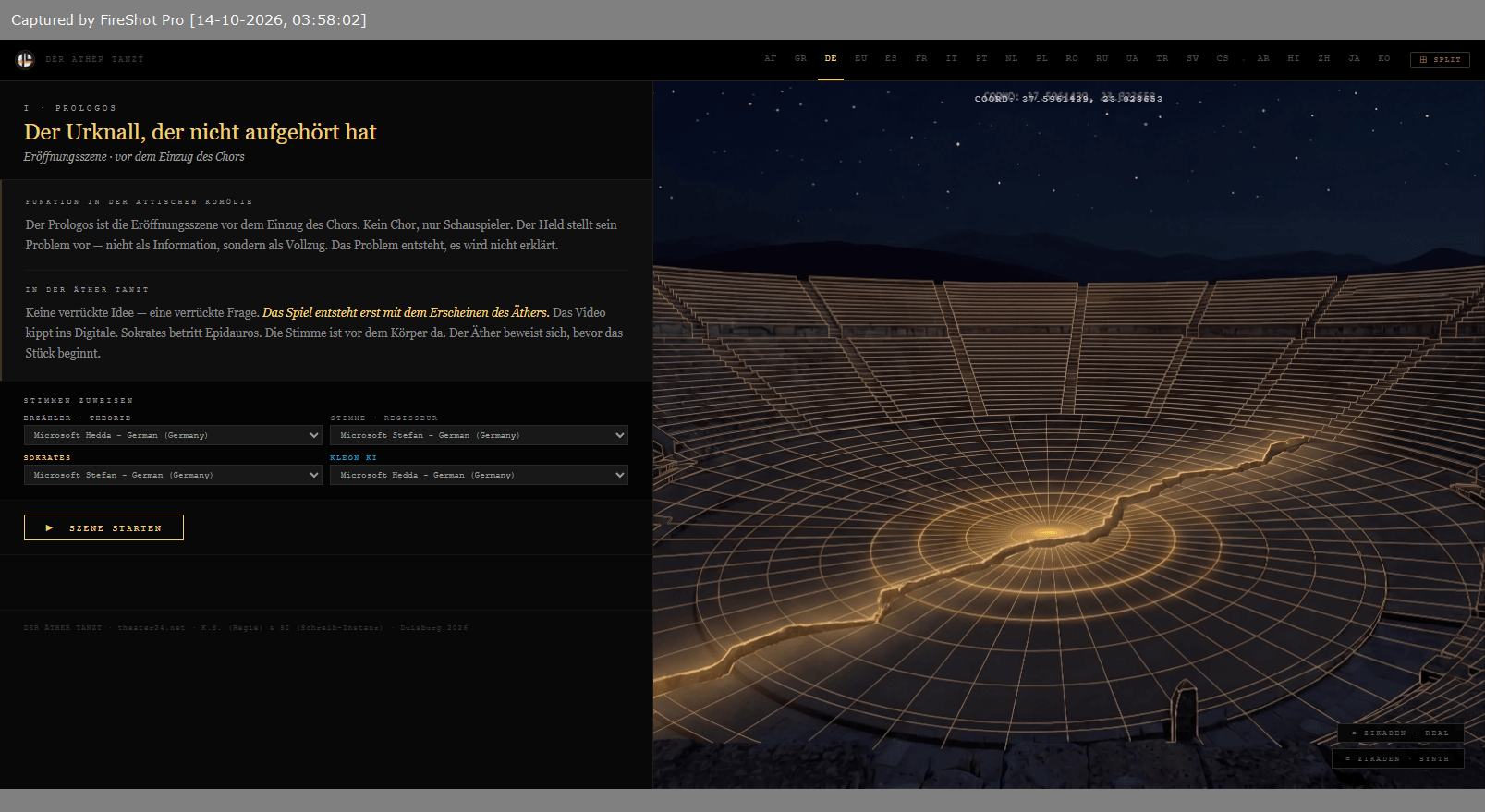Click the subtitle 'Eröffnungsszene · vor dem Einzug des Chors'
Screen dimensions: 1485x812
coord(134,157)
